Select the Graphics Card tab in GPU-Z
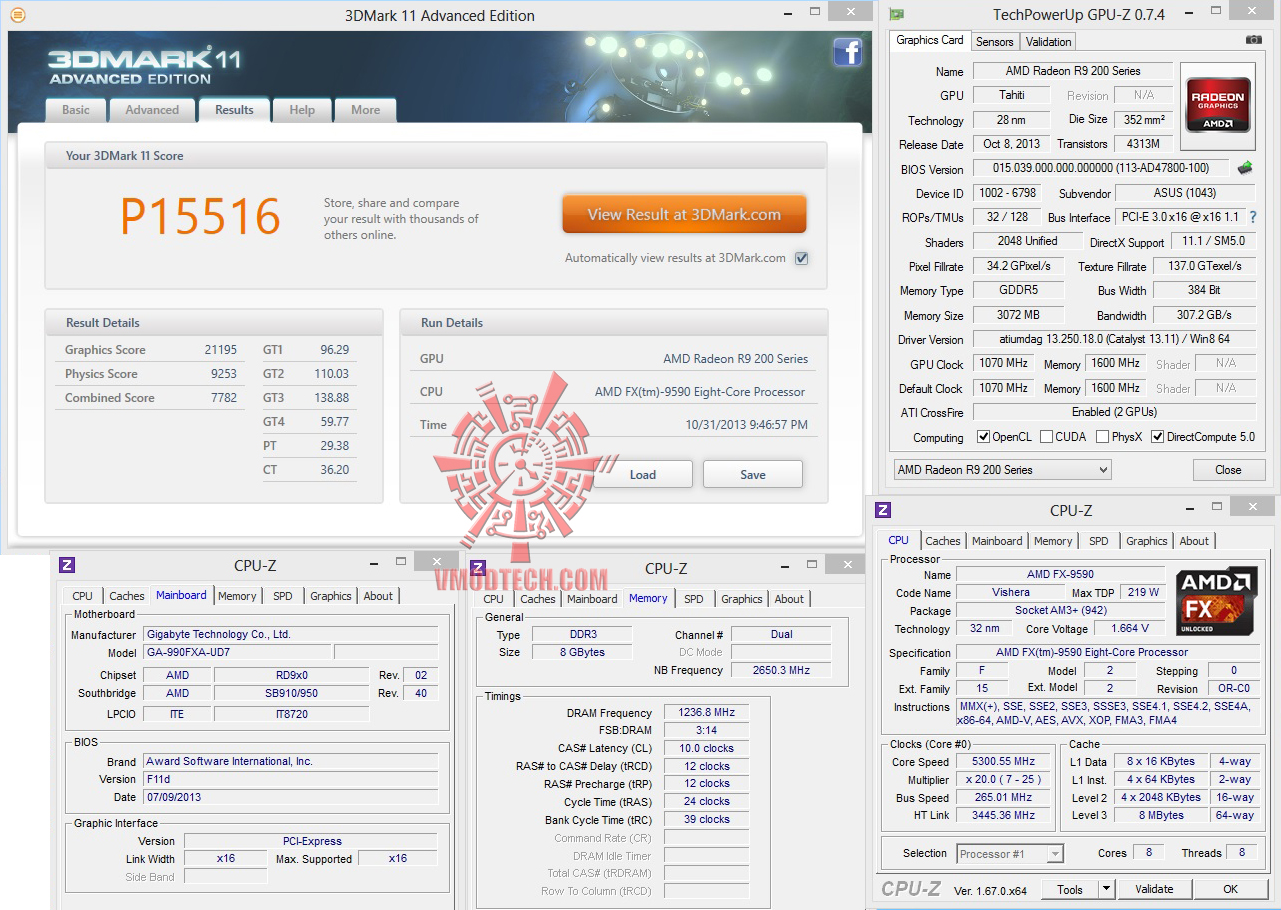1281x910 pixels. coord(930,40)
